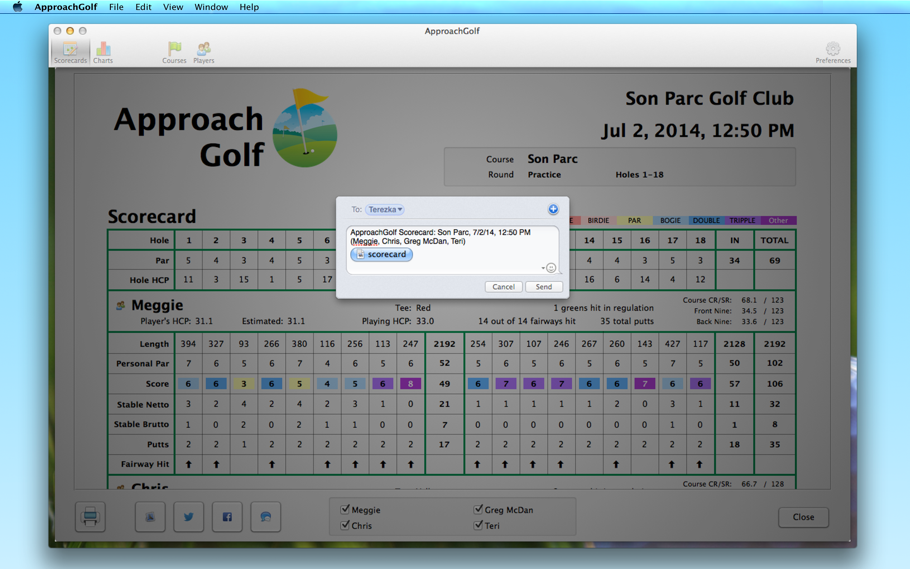
Task: Open Preferences from the toolbar gear
Action: coord(833,52)
